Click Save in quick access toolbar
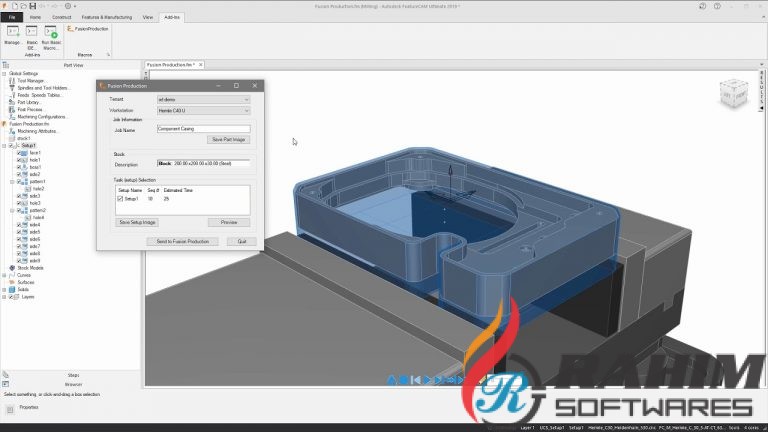 pyautogui.click(x=32, y=6)
